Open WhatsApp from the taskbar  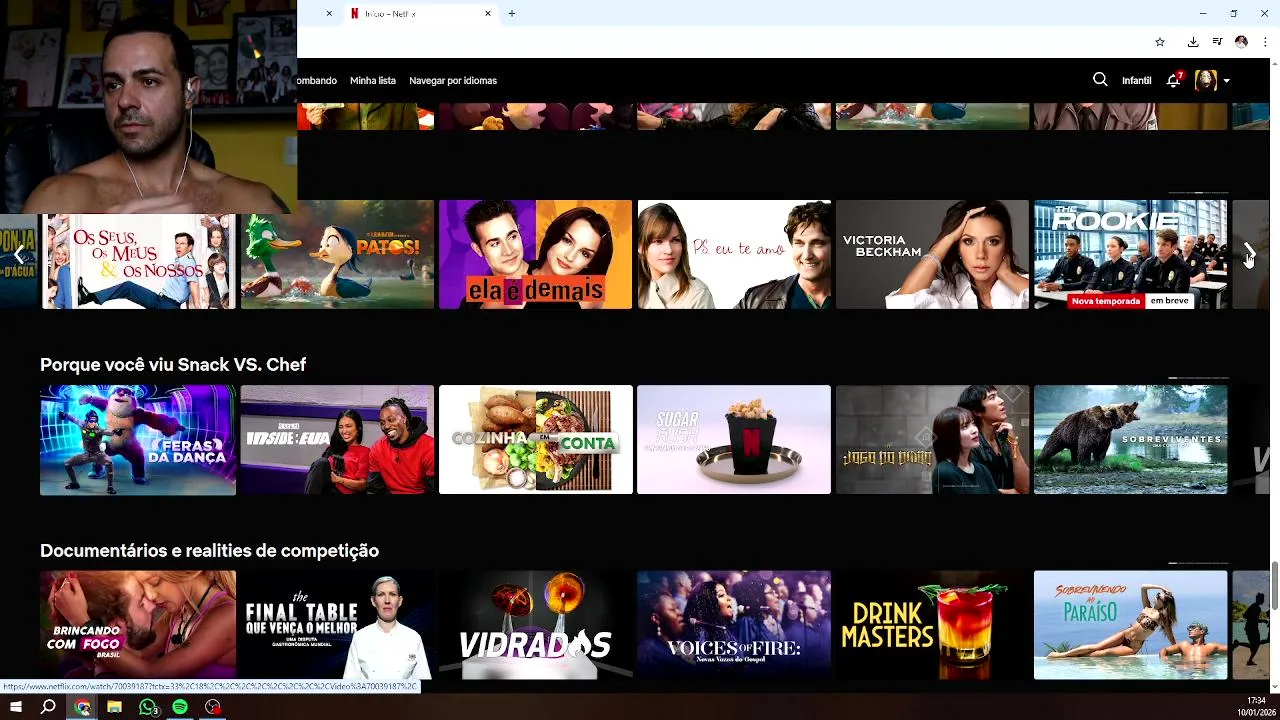click(148, 707)
